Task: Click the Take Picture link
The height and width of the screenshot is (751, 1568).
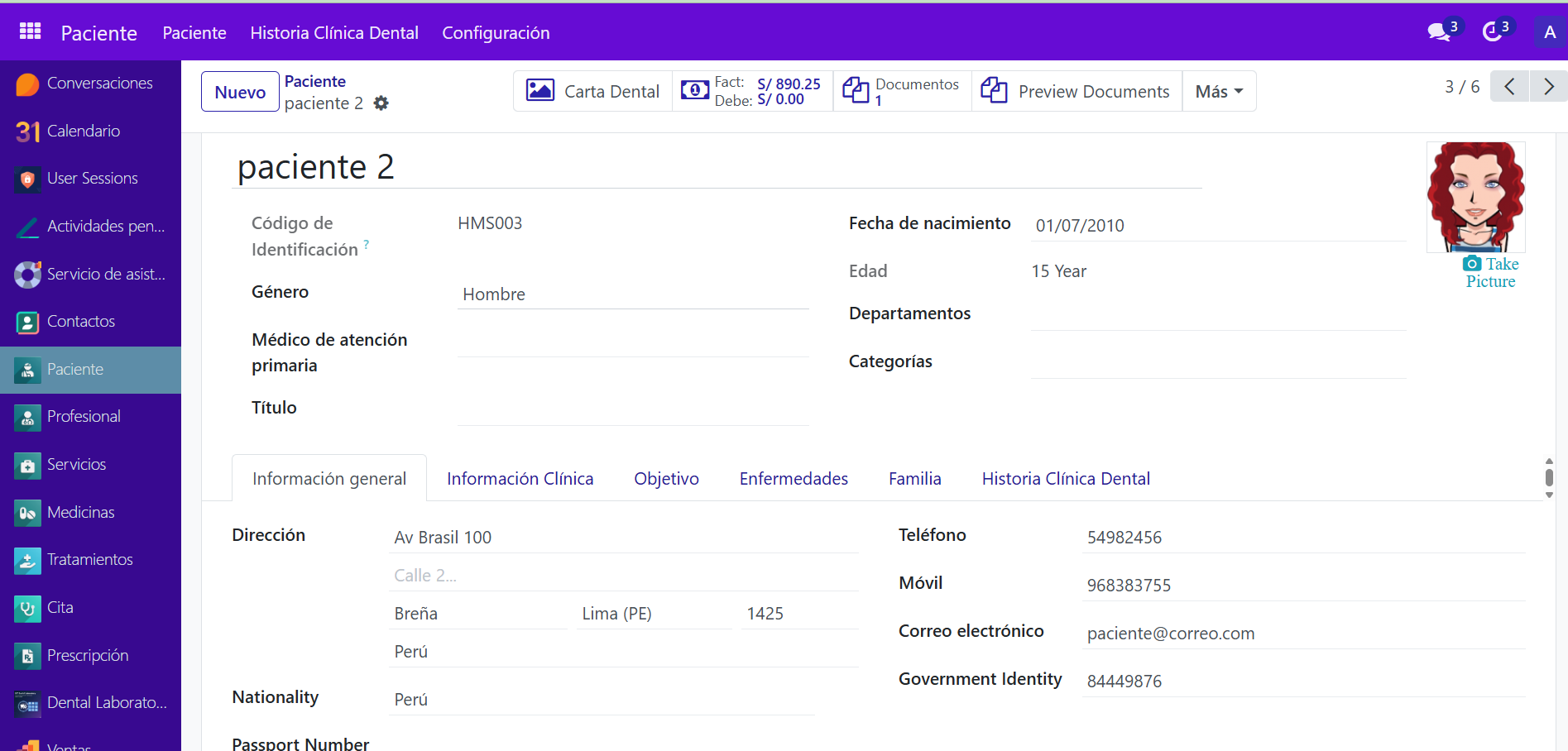Action: [x=1490, y=271]
